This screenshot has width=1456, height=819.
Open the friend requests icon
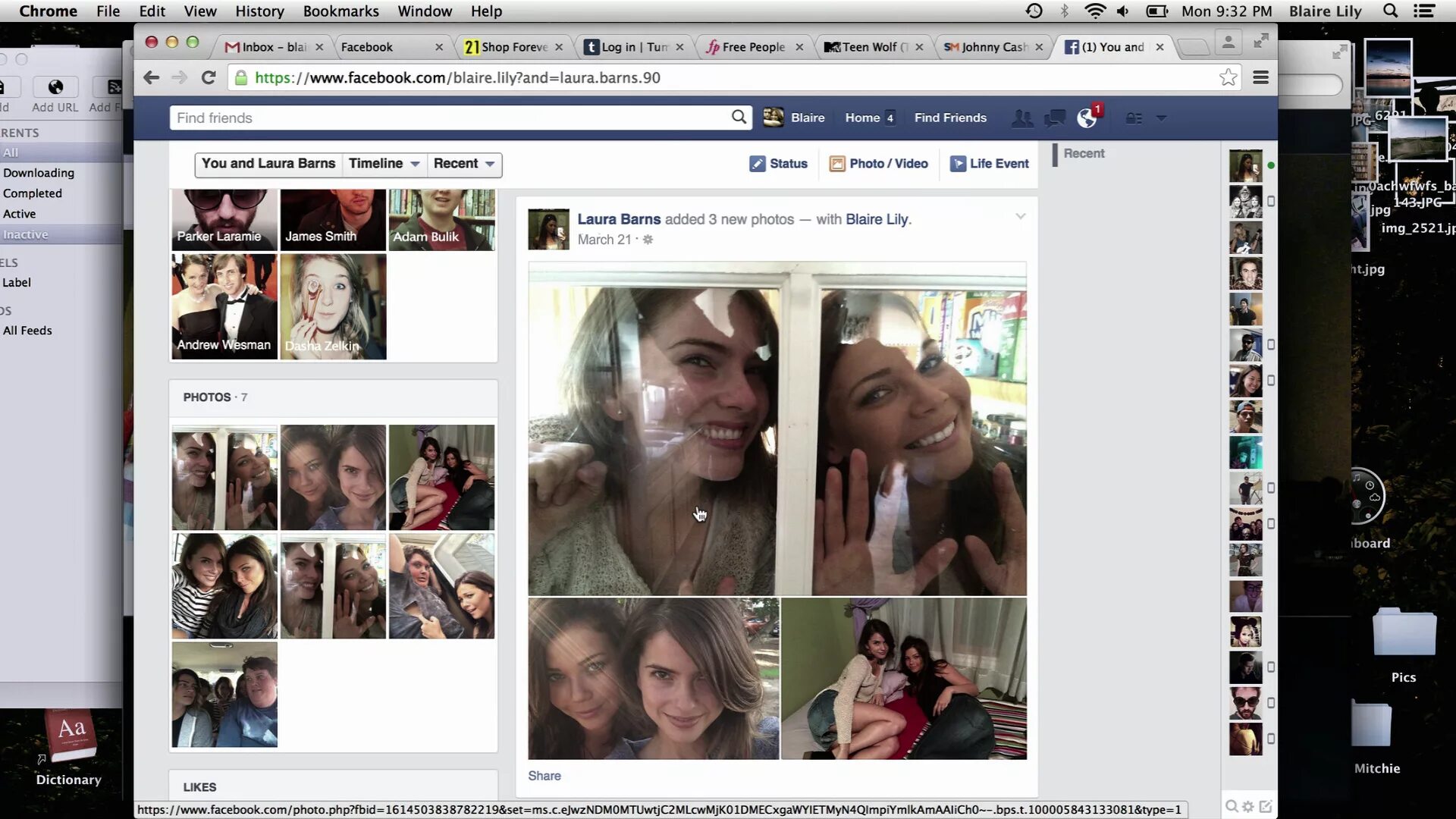click(x=1022, y=118)
